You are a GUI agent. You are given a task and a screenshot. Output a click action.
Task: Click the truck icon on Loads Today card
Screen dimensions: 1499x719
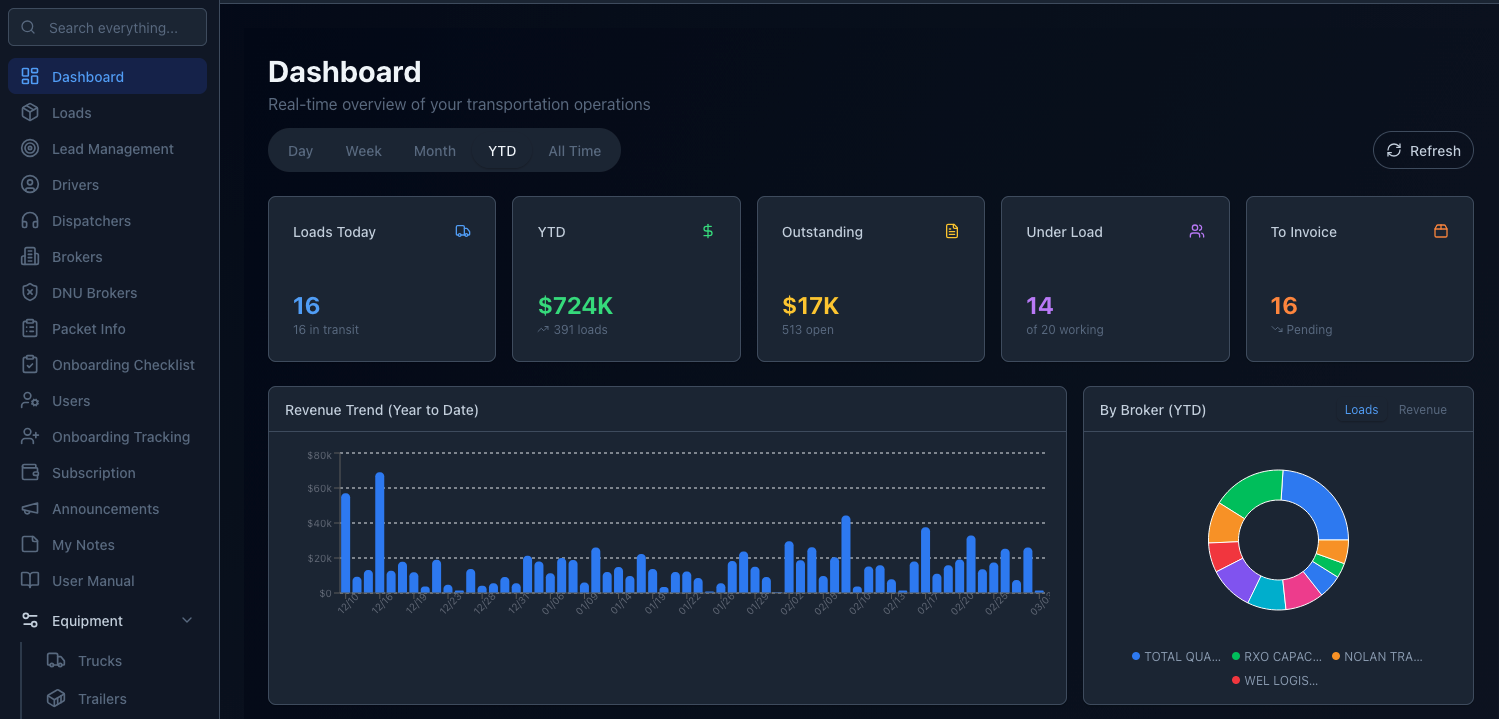point(462,231)
